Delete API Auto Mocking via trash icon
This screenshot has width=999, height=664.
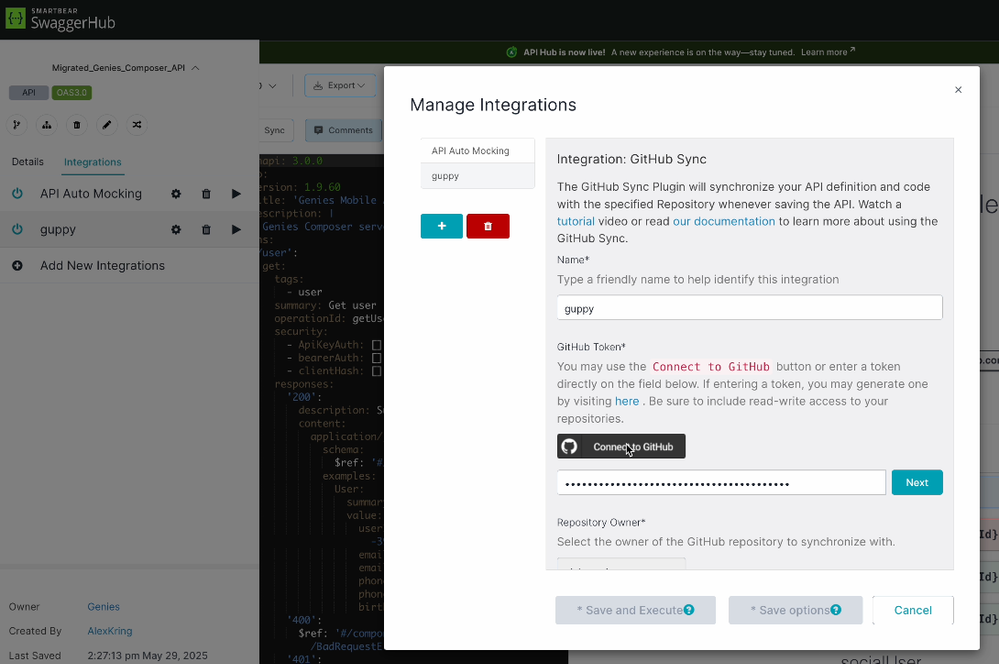pyautogui.click(x=206, y=194)
